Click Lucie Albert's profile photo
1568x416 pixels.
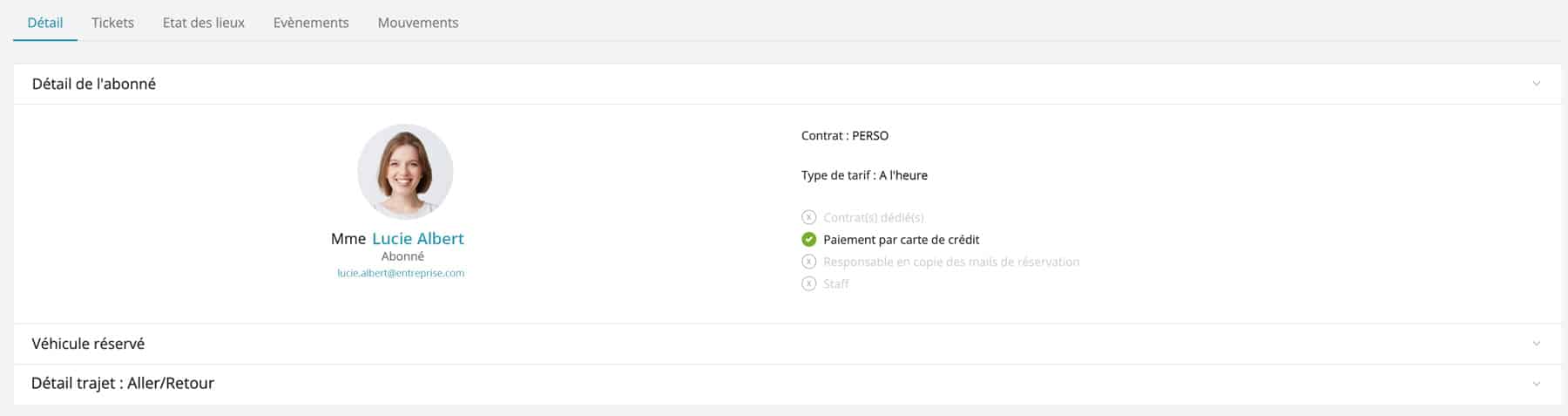click(x=405, y=172)
